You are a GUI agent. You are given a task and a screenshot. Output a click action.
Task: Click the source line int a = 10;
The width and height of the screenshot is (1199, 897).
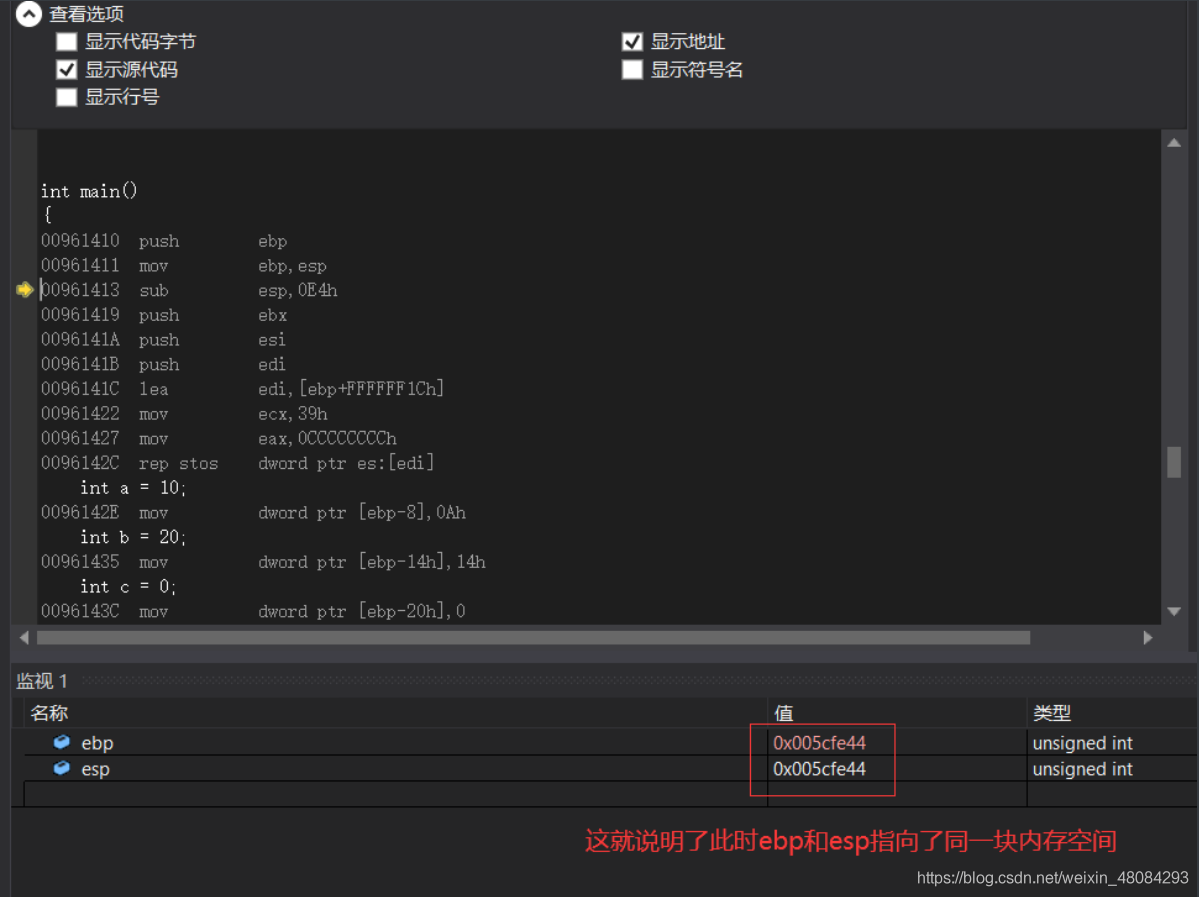click(133, 488)
